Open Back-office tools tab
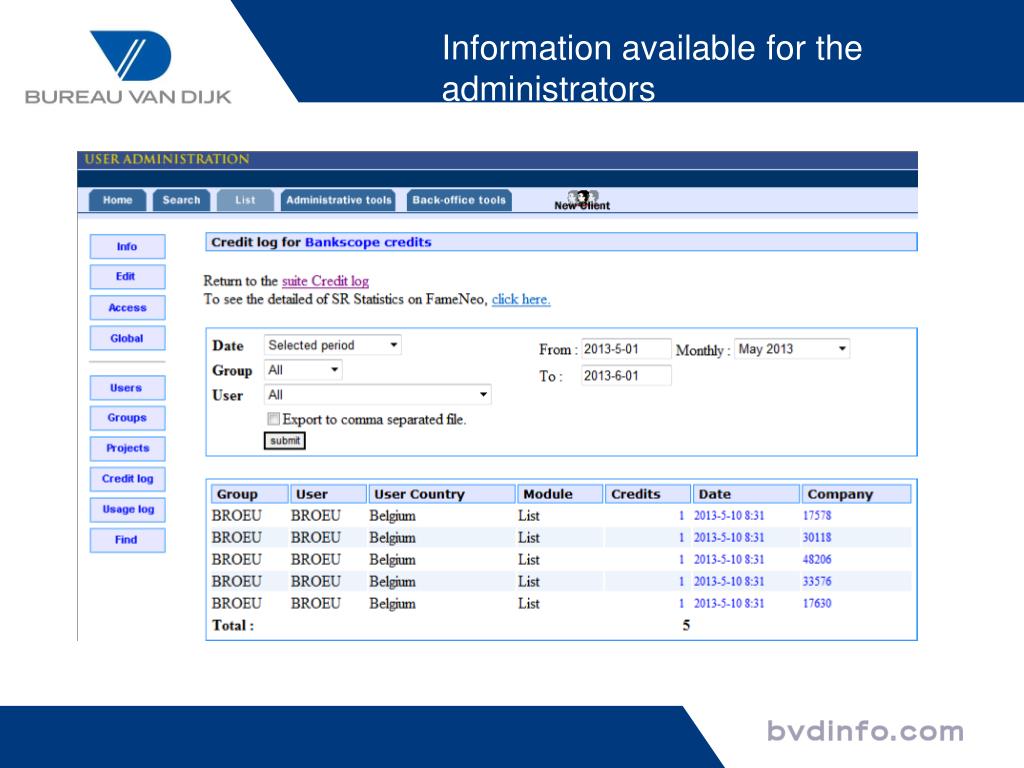The image size is (1024, 768). pos(459,200)
